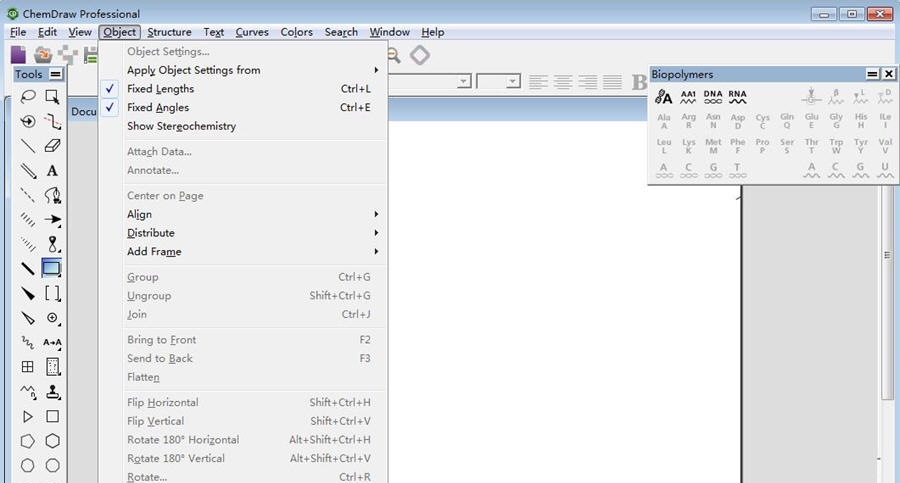Open the Structure menu

tap(169, 32)
